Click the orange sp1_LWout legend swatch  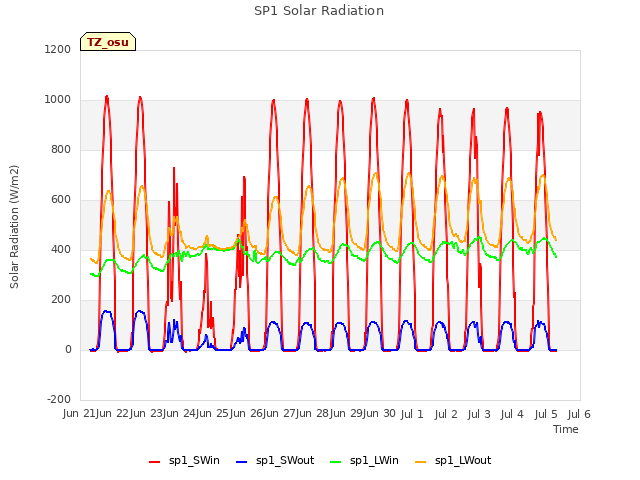420,462
